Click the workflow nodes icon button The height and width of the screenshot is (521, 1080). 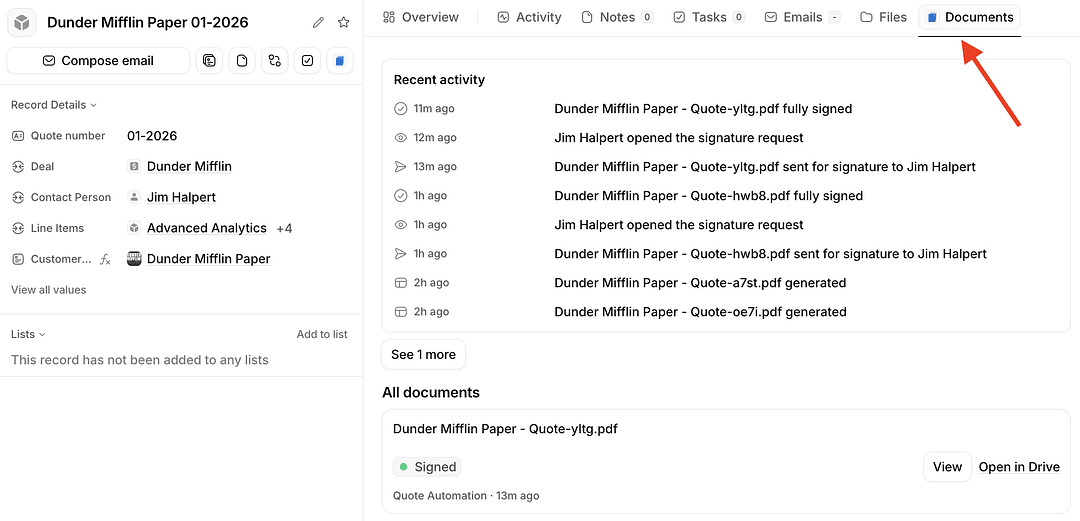point(275,61)
